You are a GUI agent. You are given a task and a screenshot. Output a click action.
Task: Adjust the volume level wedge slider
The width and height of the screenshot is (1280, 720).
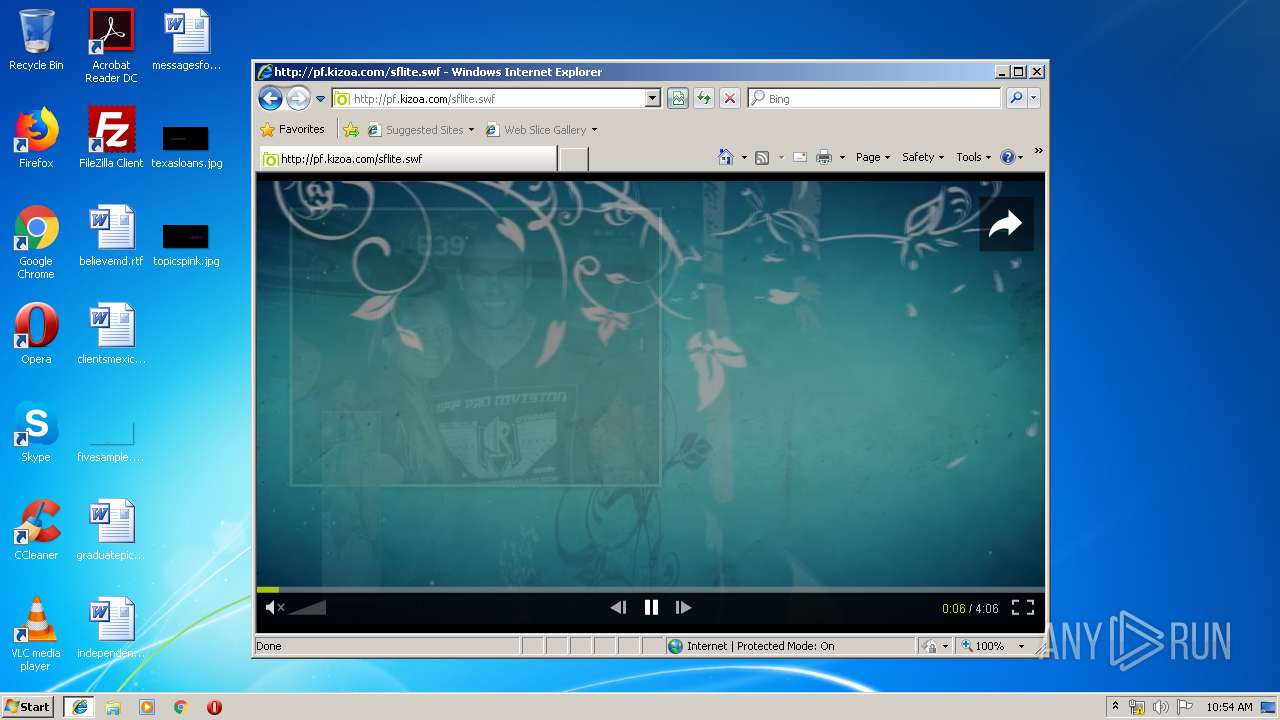pos(308,607)
